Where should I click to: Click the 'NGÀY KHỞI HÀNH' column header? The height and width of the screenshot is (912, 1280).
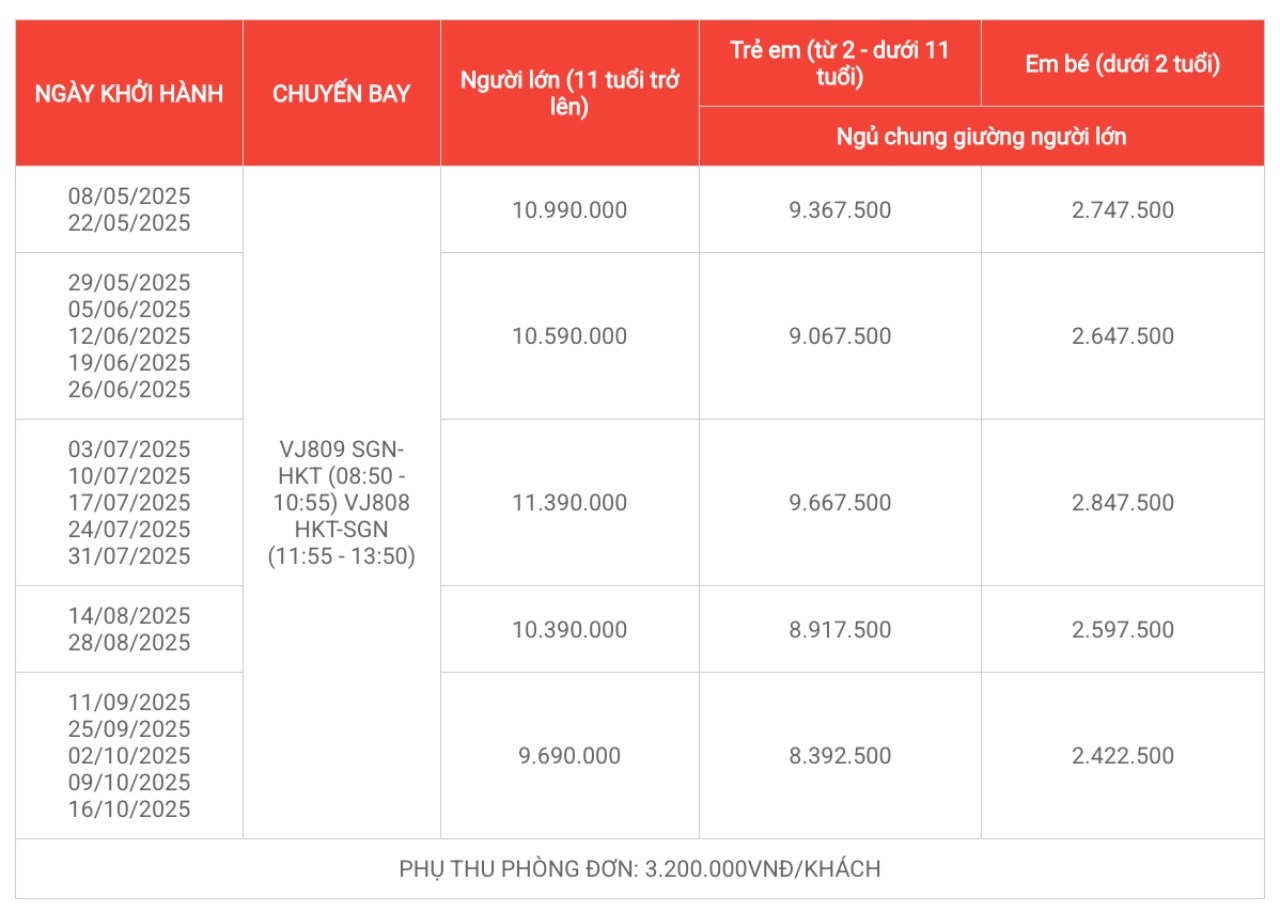(129, 94)
